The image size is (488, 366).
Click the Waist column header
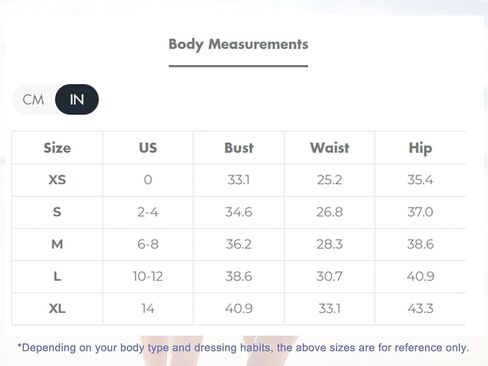click(330, 148)
